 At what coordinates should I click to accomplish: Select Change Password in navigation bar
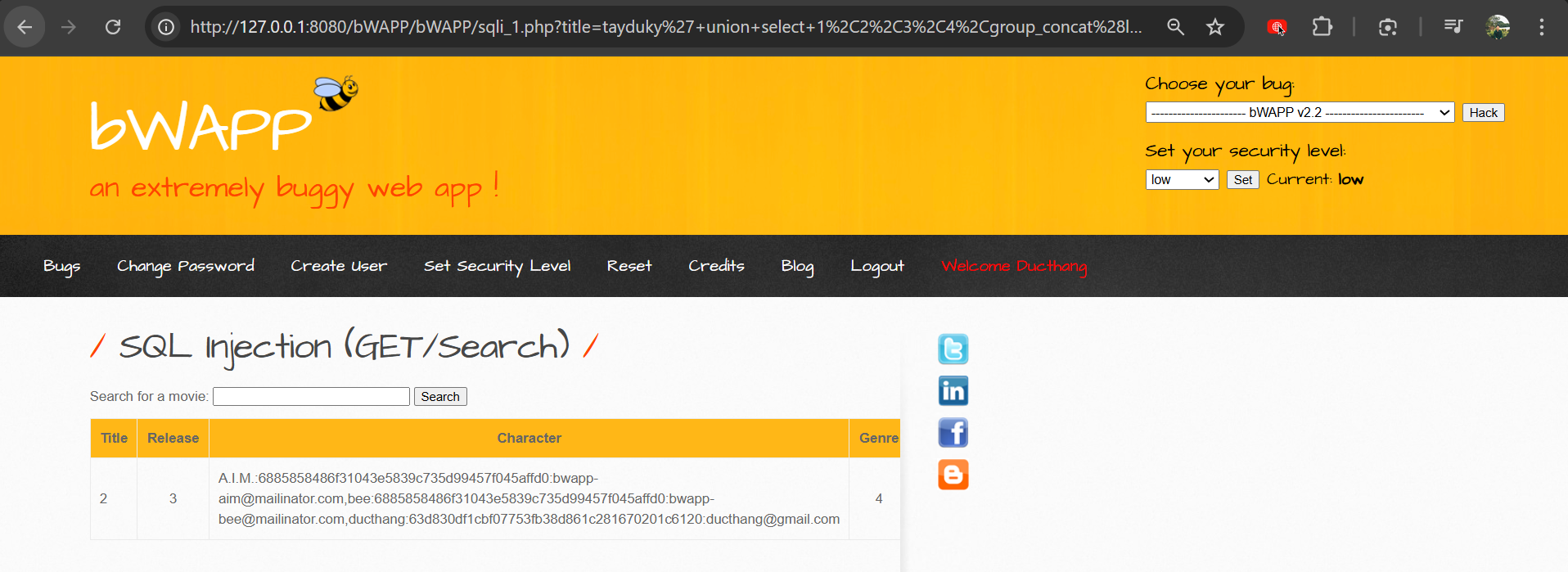185,266
